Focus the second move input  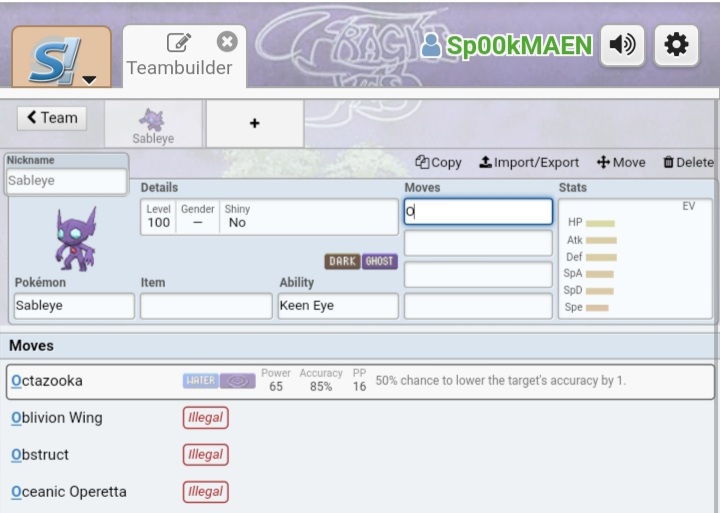[478, 243]
